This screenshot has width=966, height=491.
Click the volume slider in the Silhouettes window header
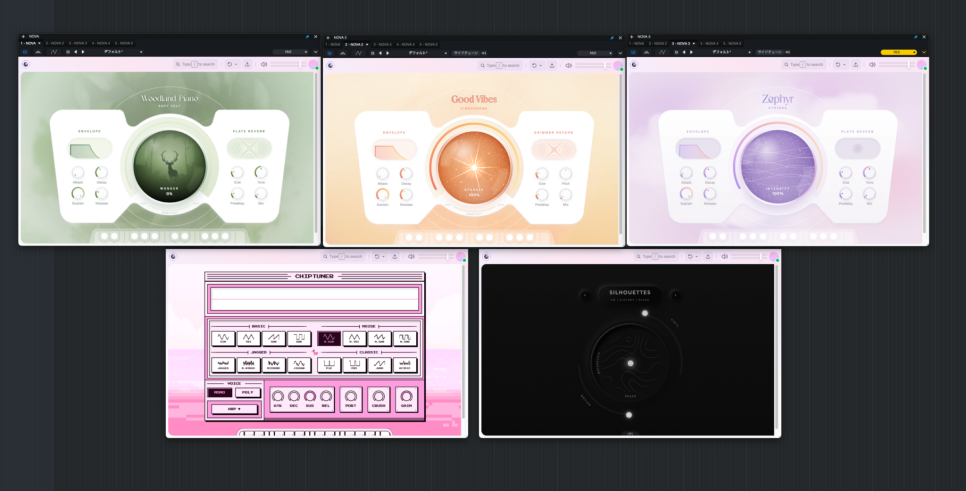(748, 256)
